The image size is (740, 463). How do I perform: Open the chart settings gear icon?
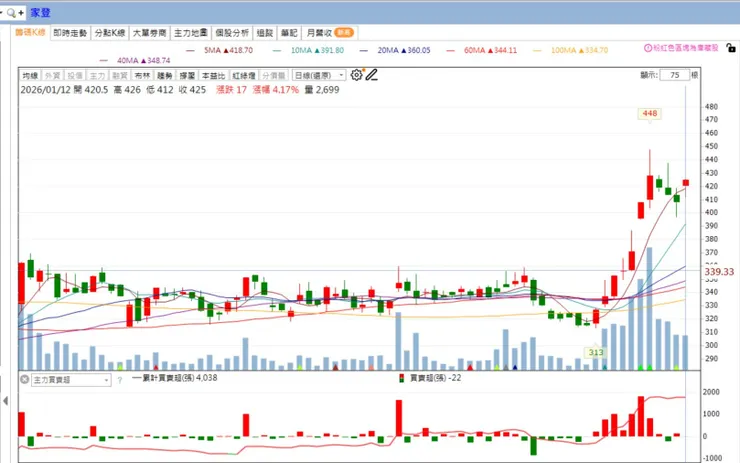tap(356, 75)
